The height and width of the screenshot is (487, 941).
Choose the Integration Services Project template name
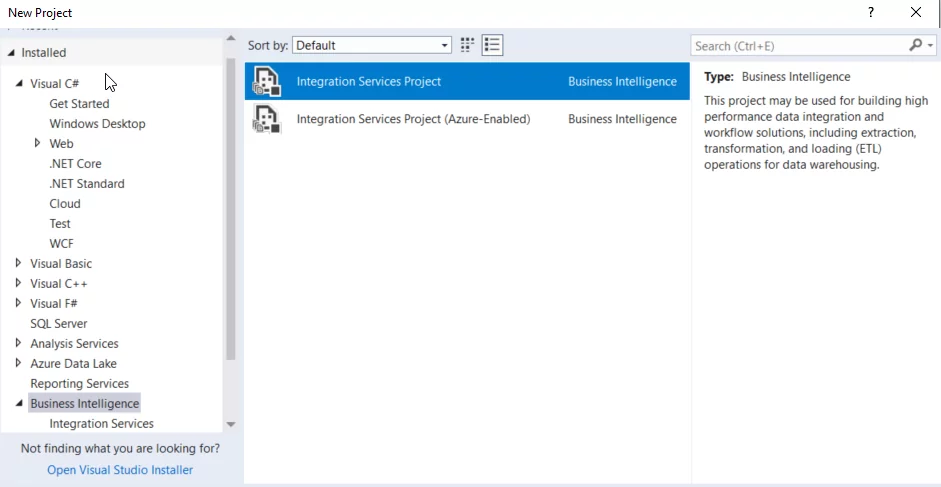368,81
